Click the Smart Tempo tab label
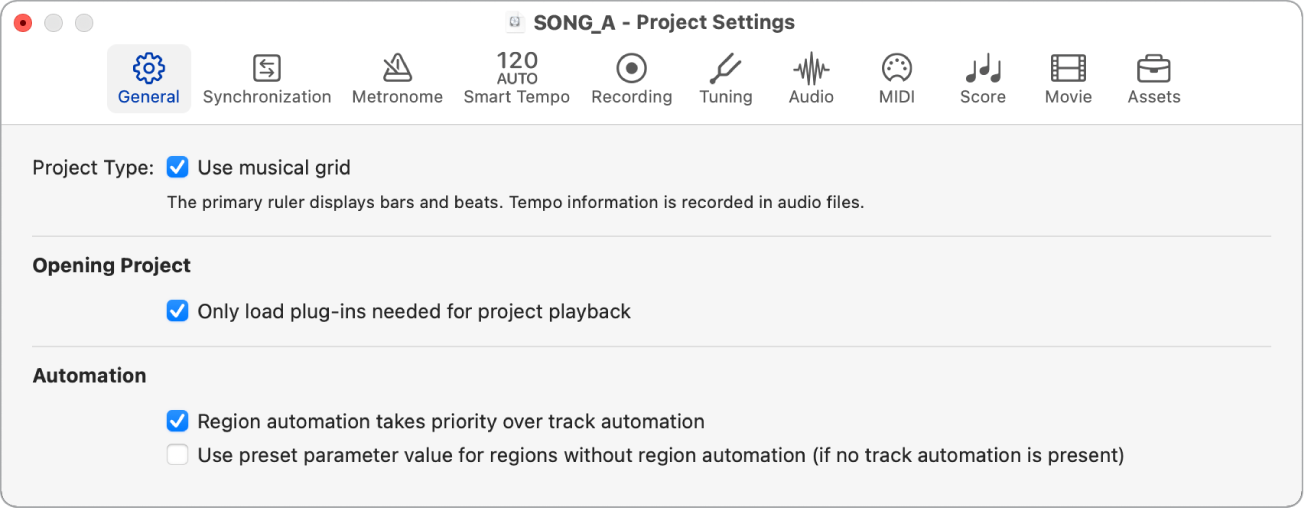1306x508 pixels. [516, 97]
